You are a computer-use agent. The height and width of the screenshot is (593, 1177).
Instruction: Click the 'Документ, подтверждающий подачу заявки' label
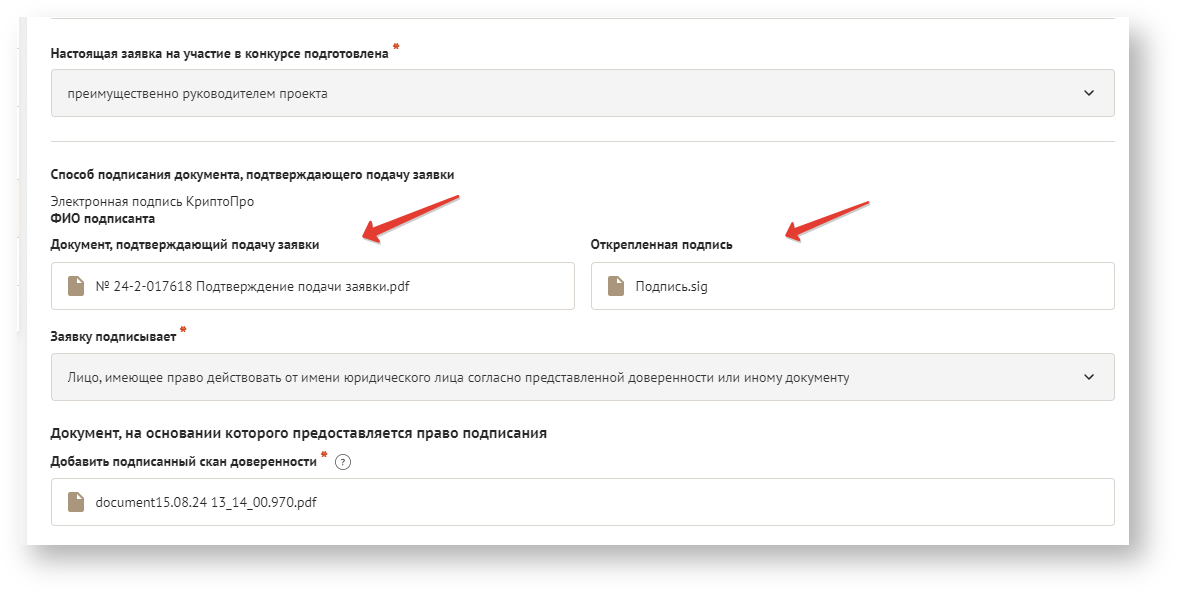click(x=192, y=245)
